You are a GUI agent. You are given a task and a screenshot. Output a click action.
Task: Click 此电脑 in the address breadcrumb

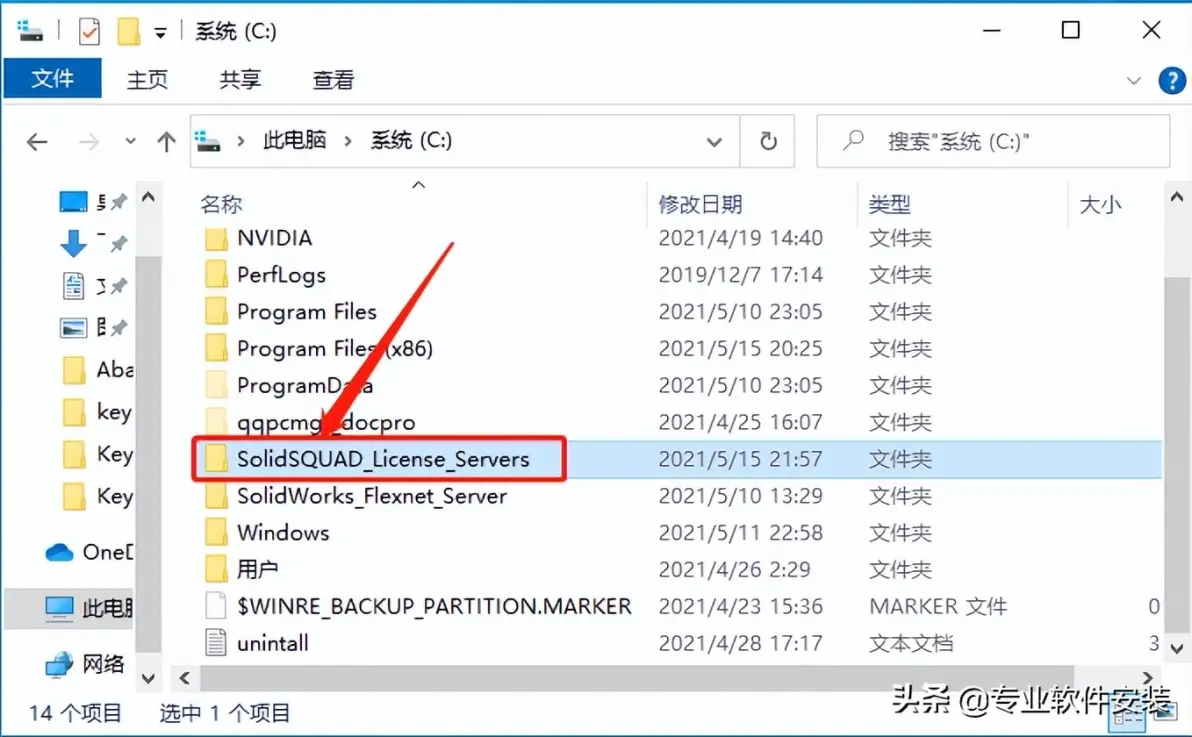pyautogui.click(x=295, y=140)
